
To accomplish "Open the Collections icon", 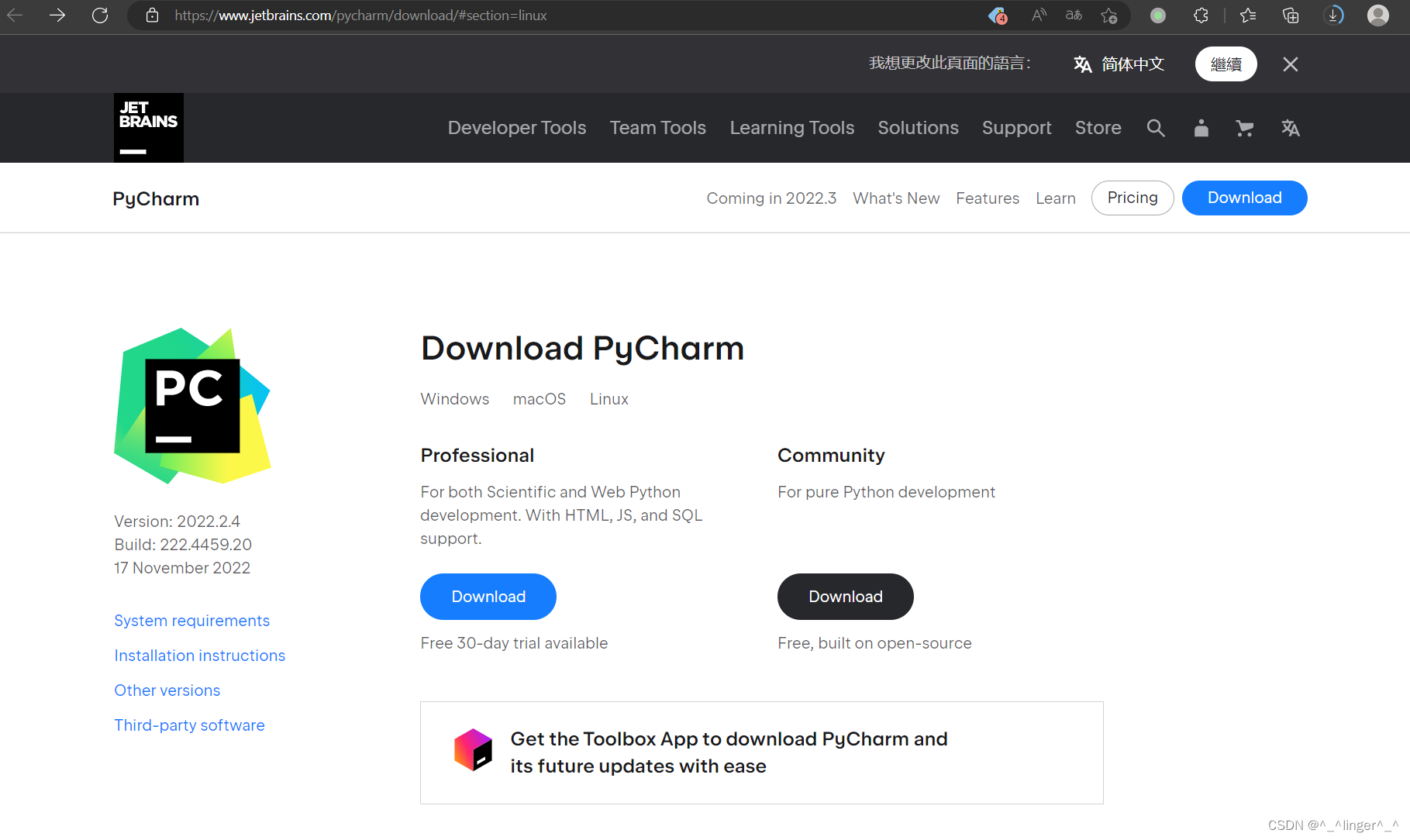I will coord(1291,15).
